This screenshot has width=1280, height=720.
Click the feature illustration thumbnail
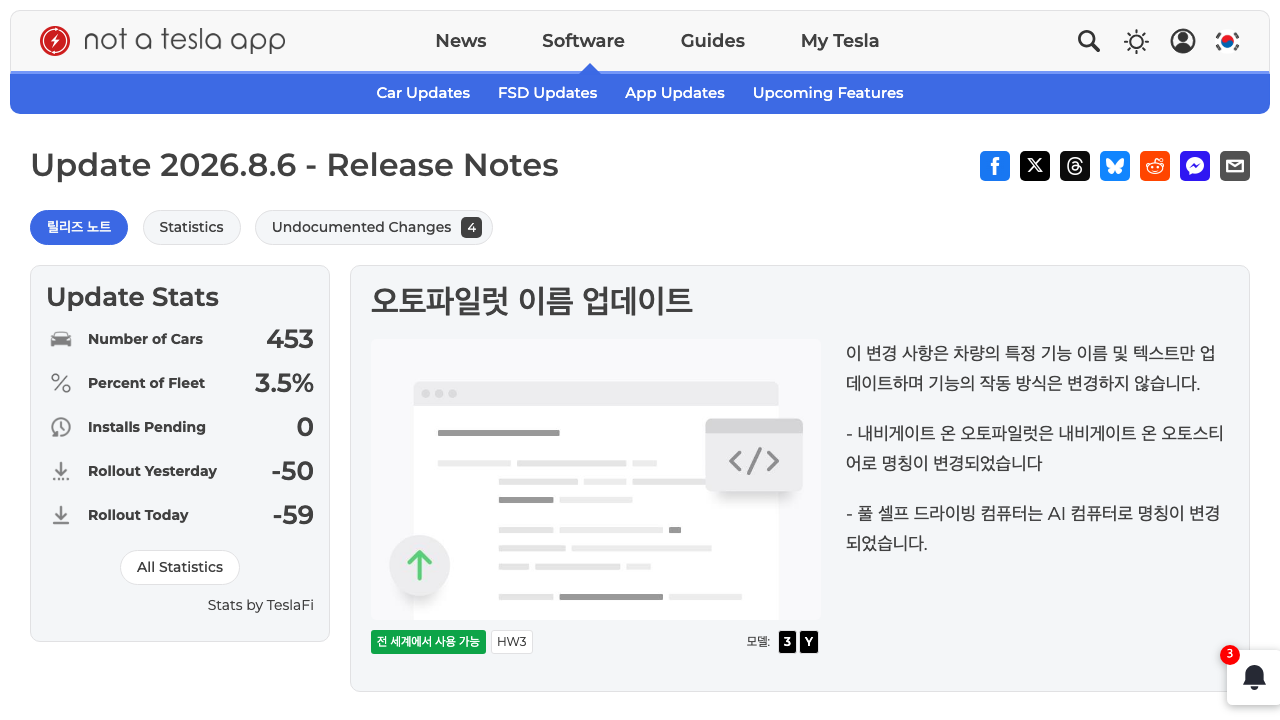(596, 480)
